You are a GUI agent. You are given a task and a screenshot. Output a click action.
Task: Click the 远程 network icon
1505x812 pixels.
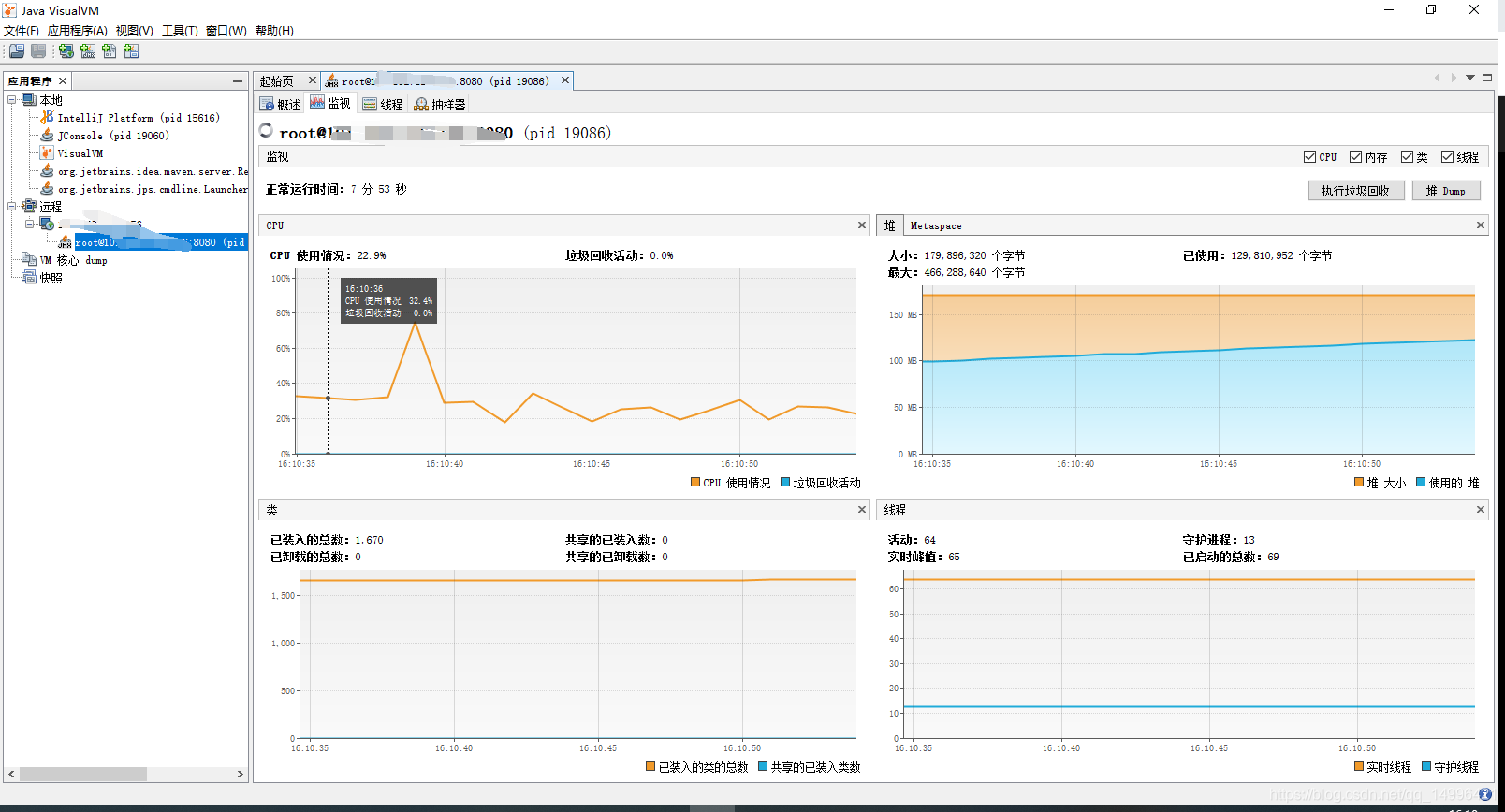29,207
